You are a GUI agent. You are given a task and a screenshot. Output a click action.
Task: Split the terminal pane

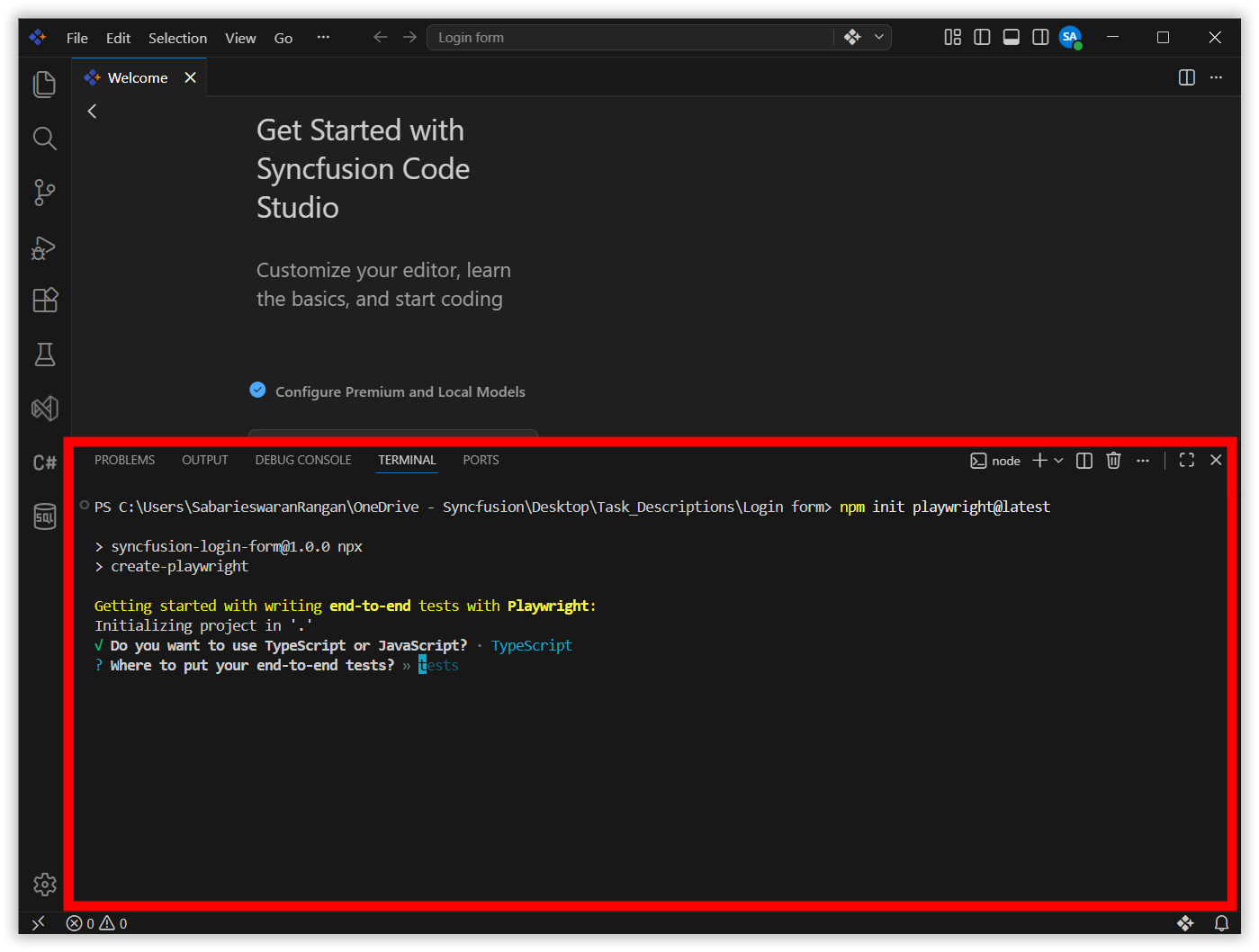(1084, 460)
